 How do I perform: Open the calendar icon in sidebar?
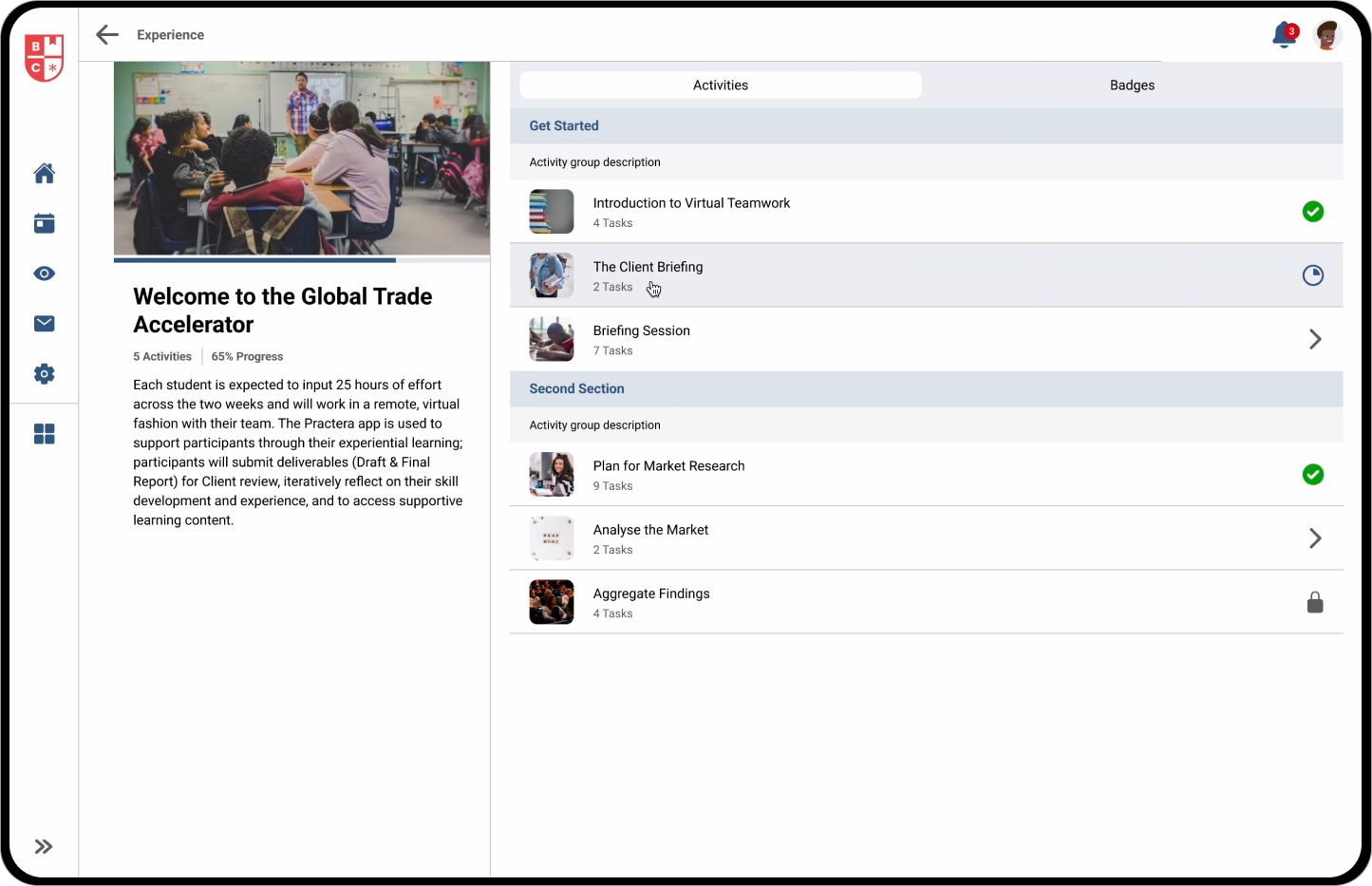pyautogui.click(x=44, y=223)
